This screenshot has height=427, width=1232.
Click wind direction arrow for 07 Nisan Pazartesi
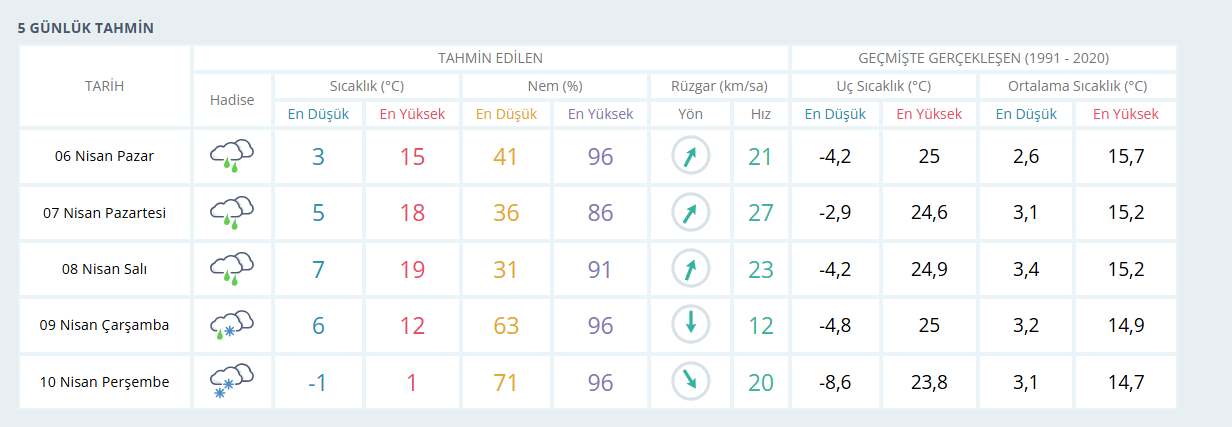pos(690,212)
